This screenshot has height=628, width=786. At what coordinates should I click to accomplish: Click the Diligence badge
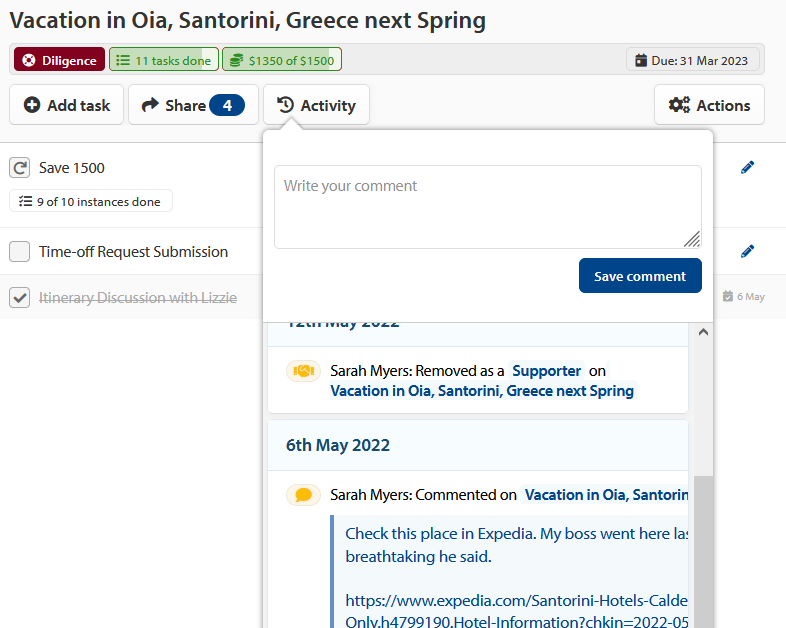click(59, 60)
